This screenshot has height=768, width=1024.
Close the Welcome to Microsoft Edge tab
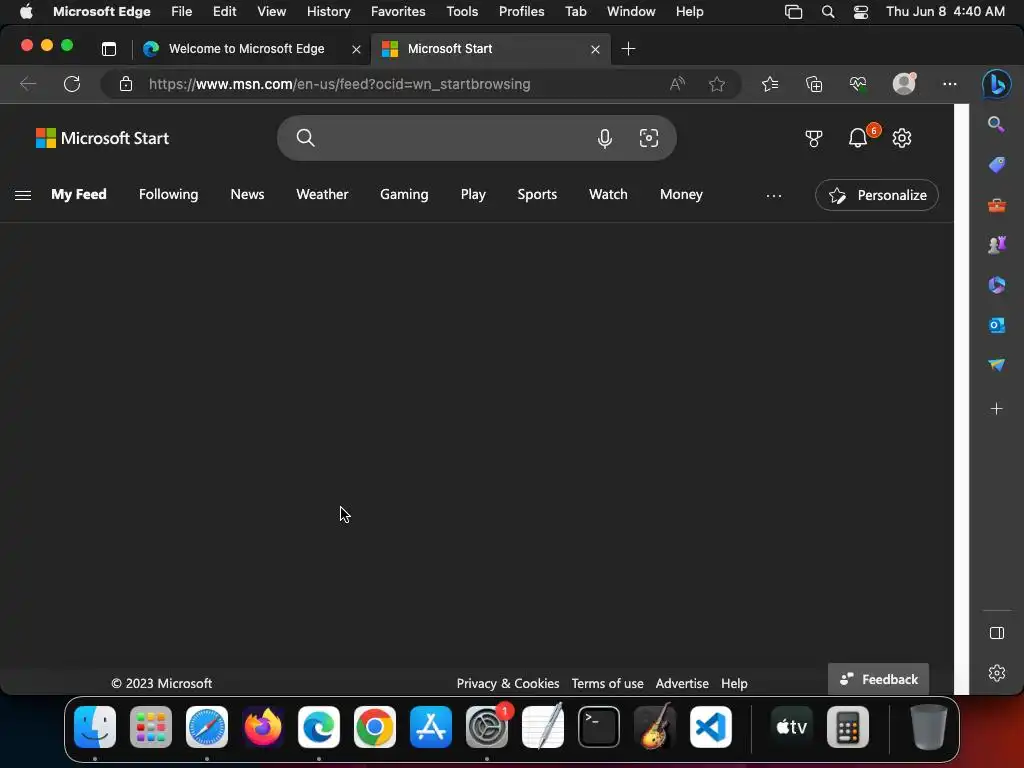pos(356,49)
